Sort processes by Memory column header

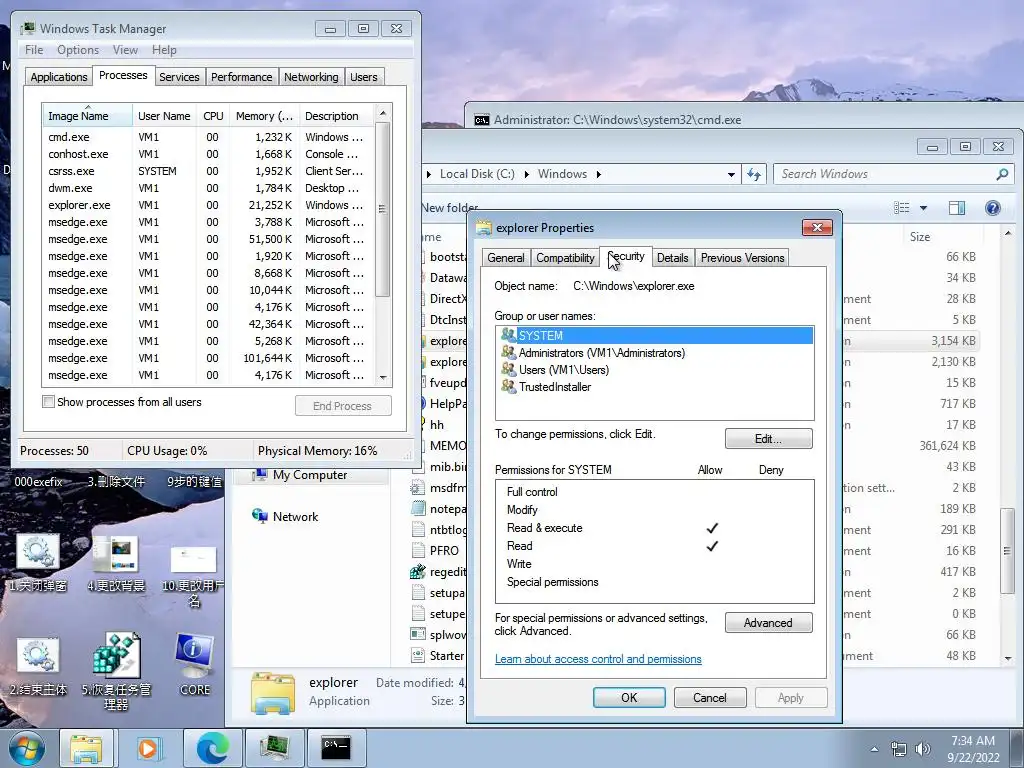coord(264,116)
